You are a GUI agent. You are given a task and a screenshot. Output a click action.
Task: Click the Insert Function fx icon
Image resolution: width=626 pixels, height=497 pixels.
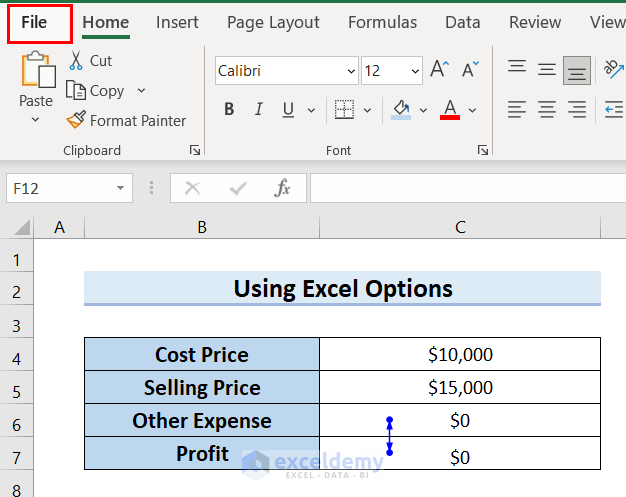click(283, 188)
